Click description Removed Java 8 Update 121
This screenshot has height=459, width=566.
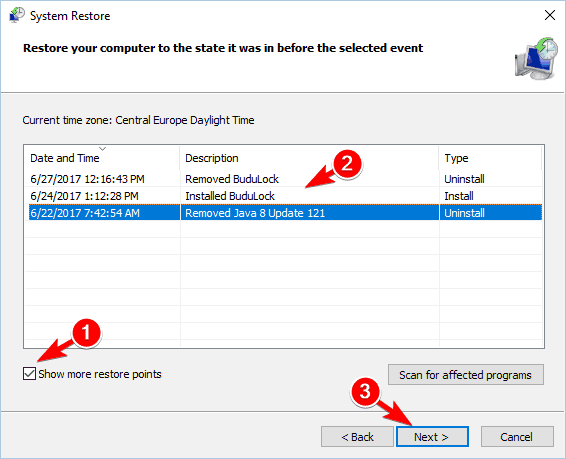coord(255,213)
